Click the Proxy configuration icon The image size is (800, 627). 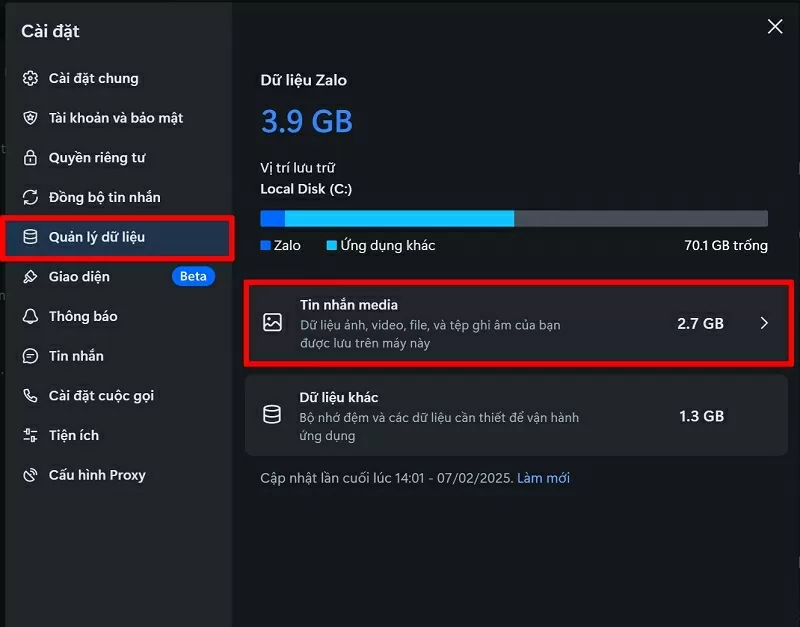(x=30, y=475)
